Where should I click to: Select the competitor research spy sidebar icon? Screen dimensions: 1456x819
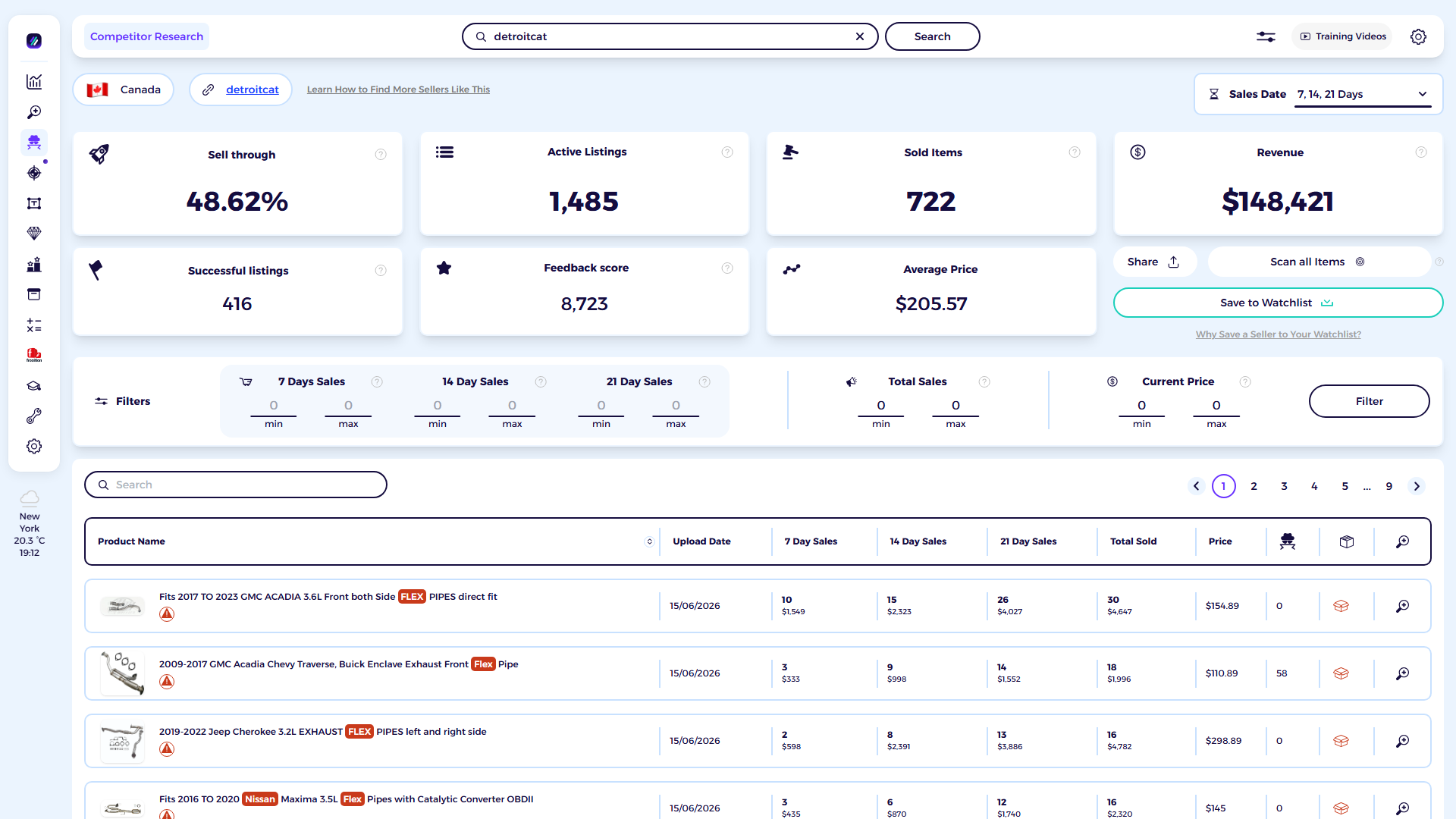click(x=34, y=143)
